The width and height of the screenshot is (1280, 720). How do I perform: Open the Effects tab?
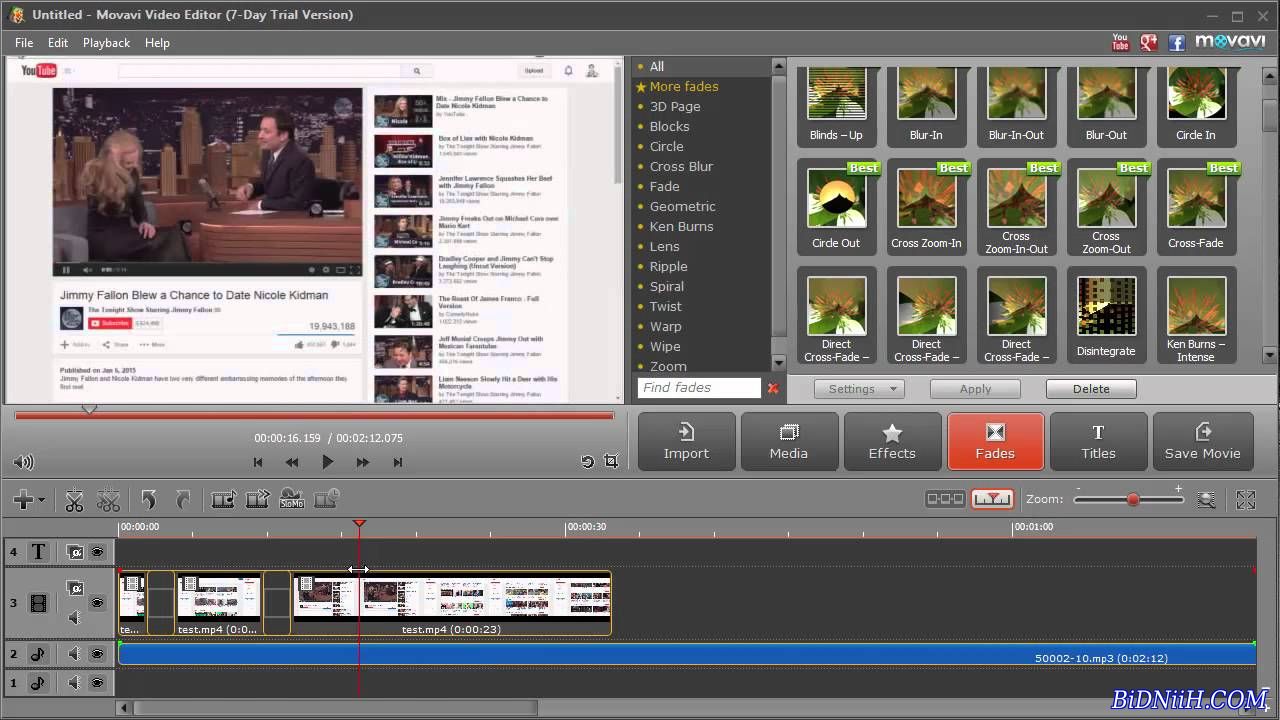(892, 441)
